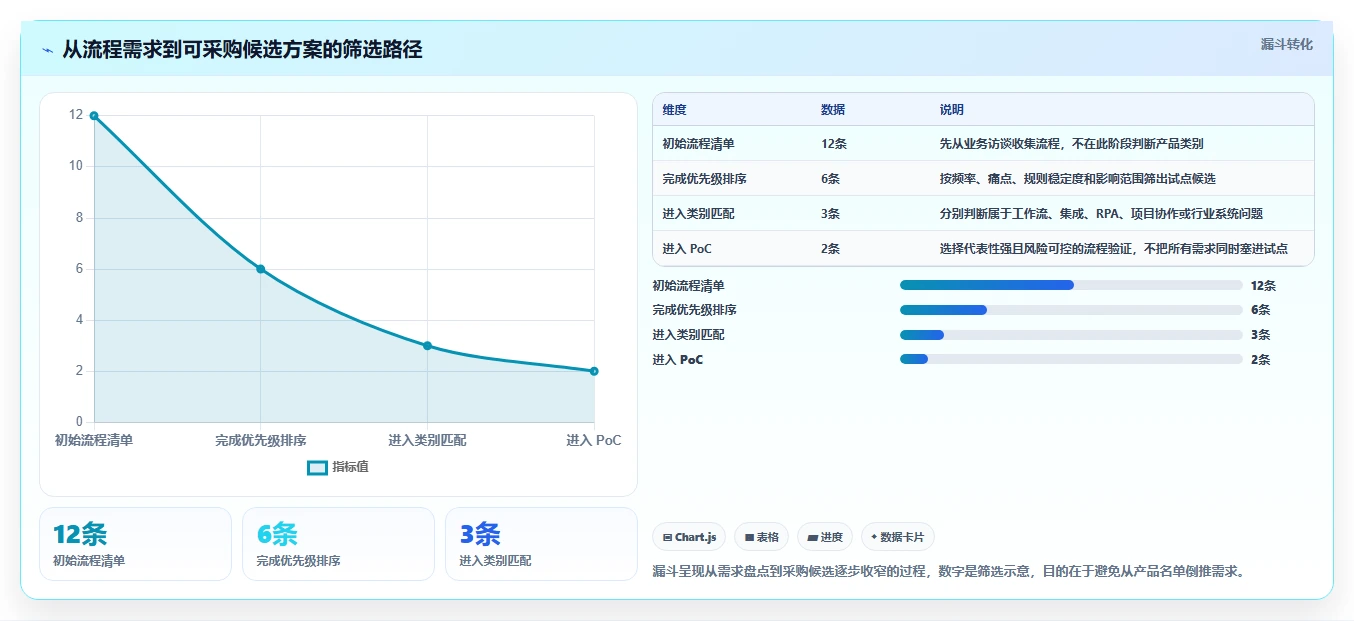Click the chart data point at 进入类别匹配
Image resolution: width=1354 pixels, height=621 pixels.
coord(427,346)
